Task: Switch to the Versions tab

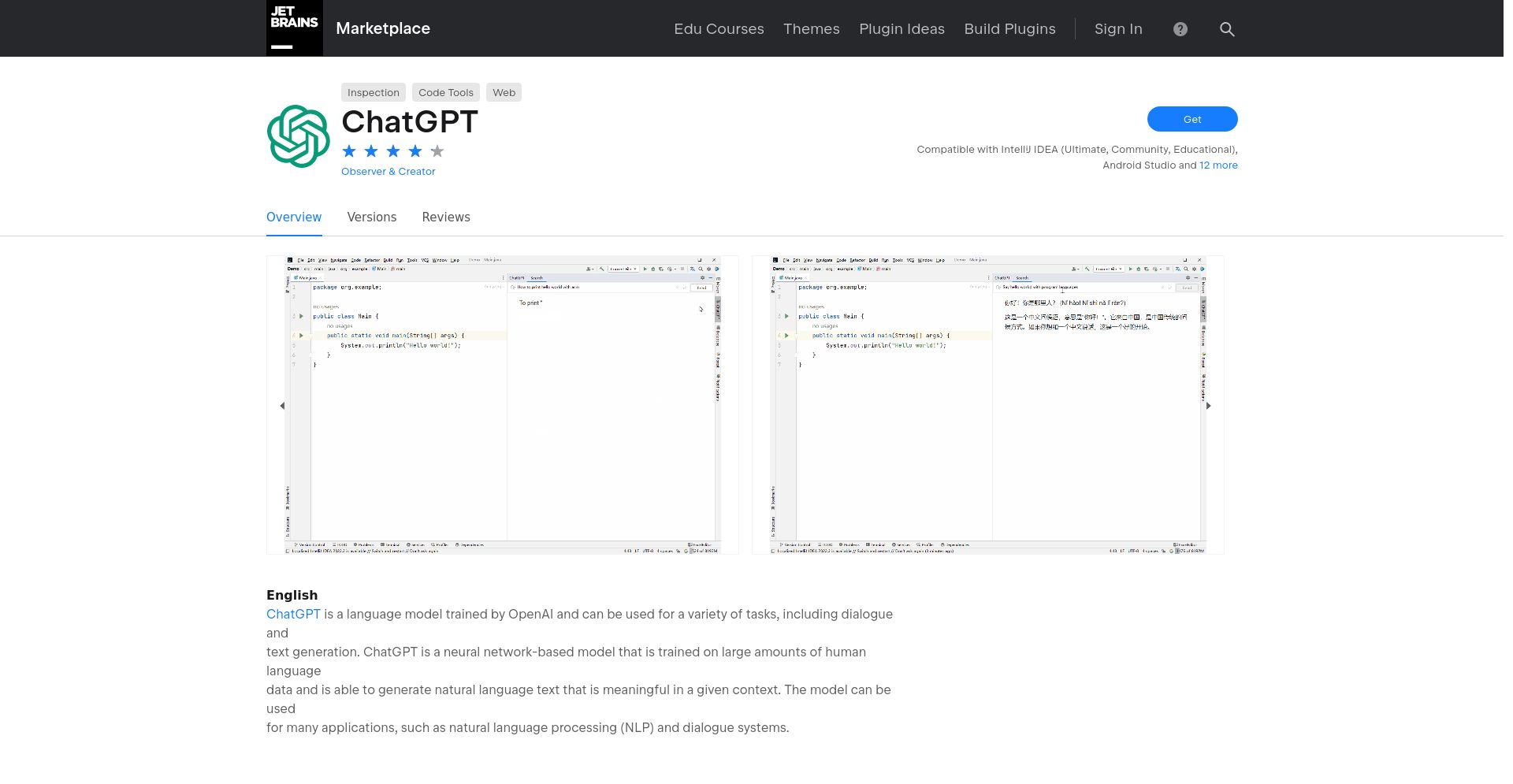Action: (x=372, y=217)
